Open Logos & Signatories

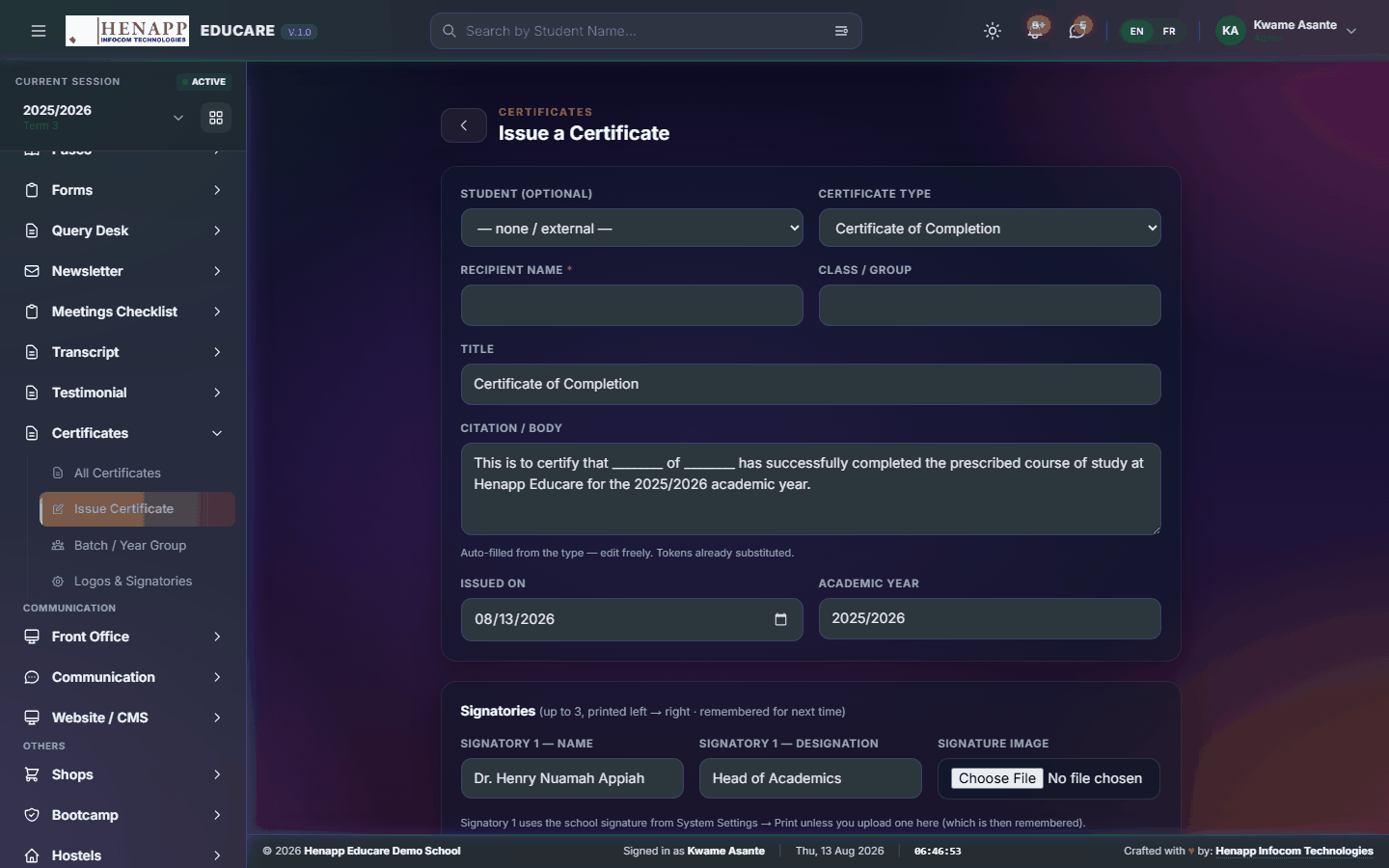[137, 581]
